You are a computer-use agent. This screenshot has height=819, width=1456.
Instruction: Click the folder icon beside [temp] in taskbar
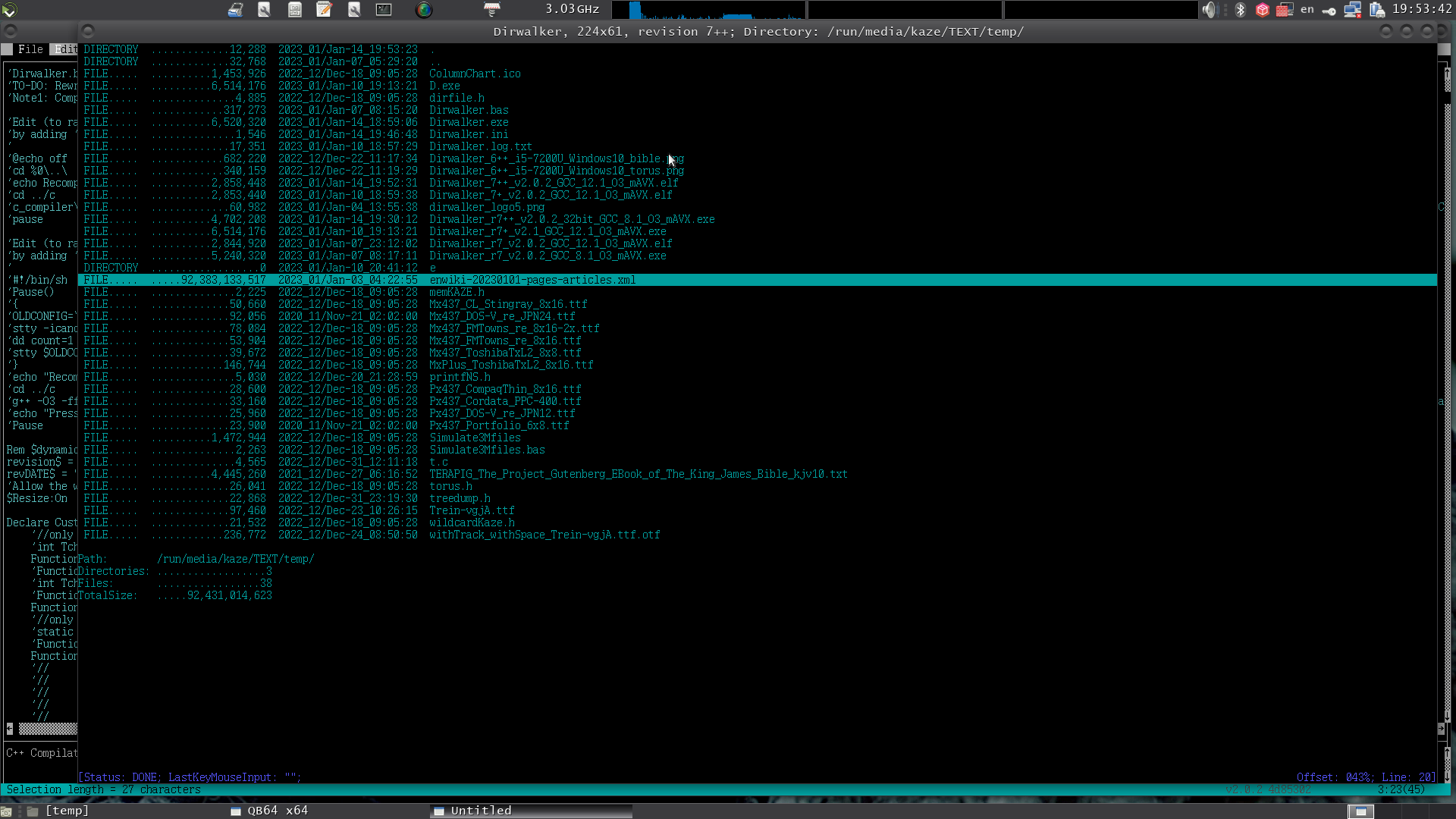[x=33, y=811]
